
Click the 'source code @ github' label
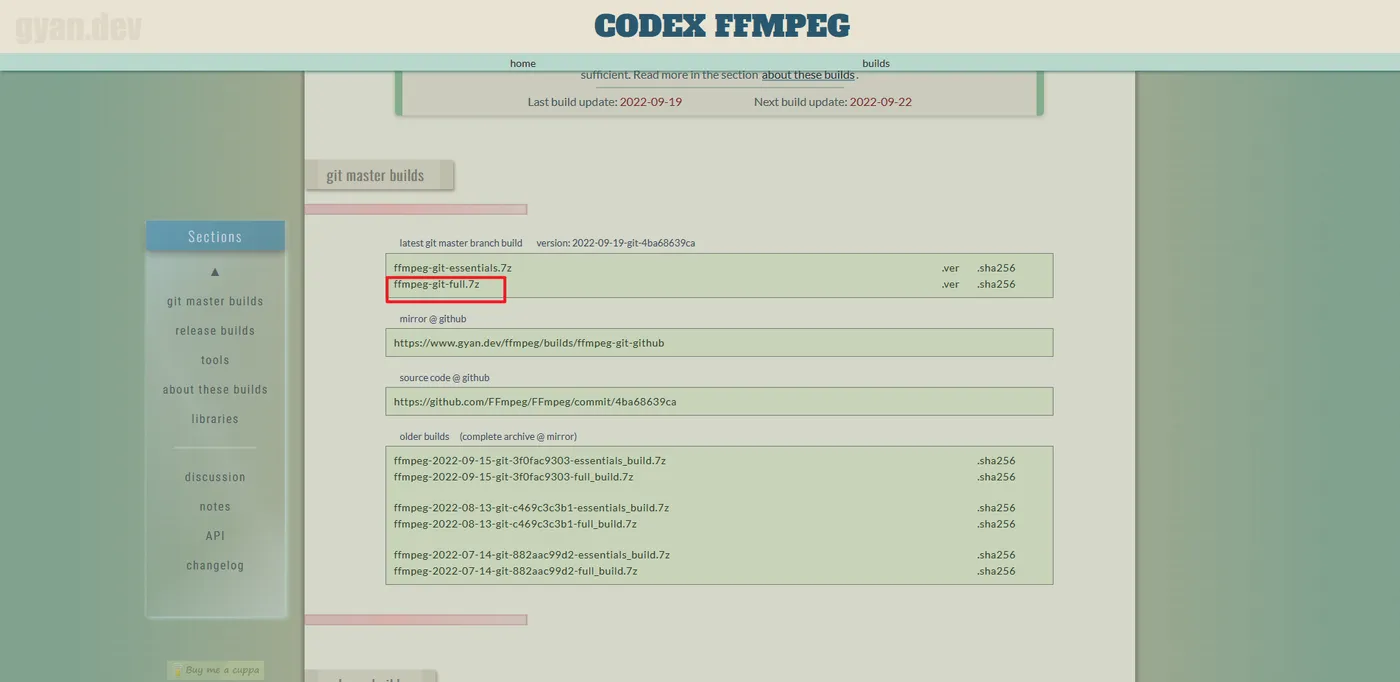click(444, 378)
